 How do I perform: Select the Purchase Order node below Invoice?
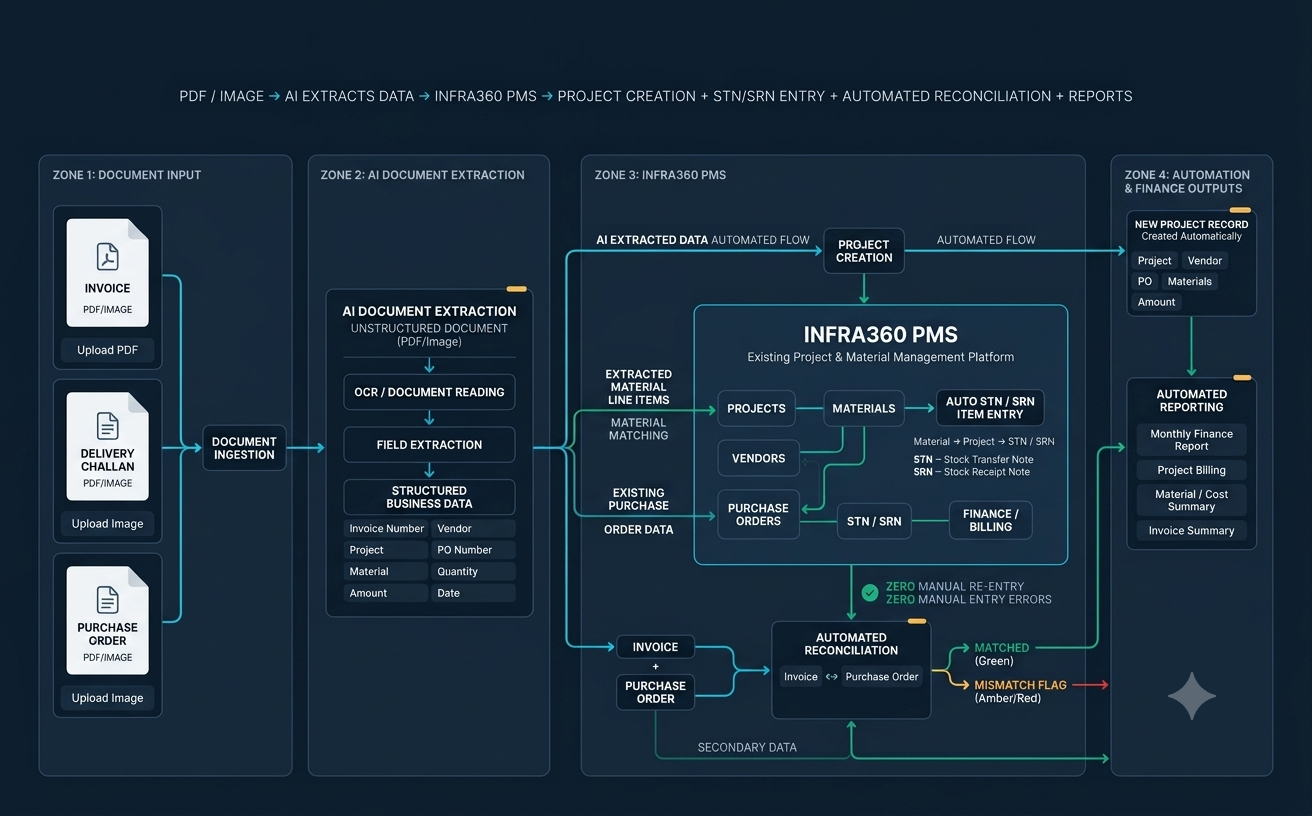[x=656, y=692]
